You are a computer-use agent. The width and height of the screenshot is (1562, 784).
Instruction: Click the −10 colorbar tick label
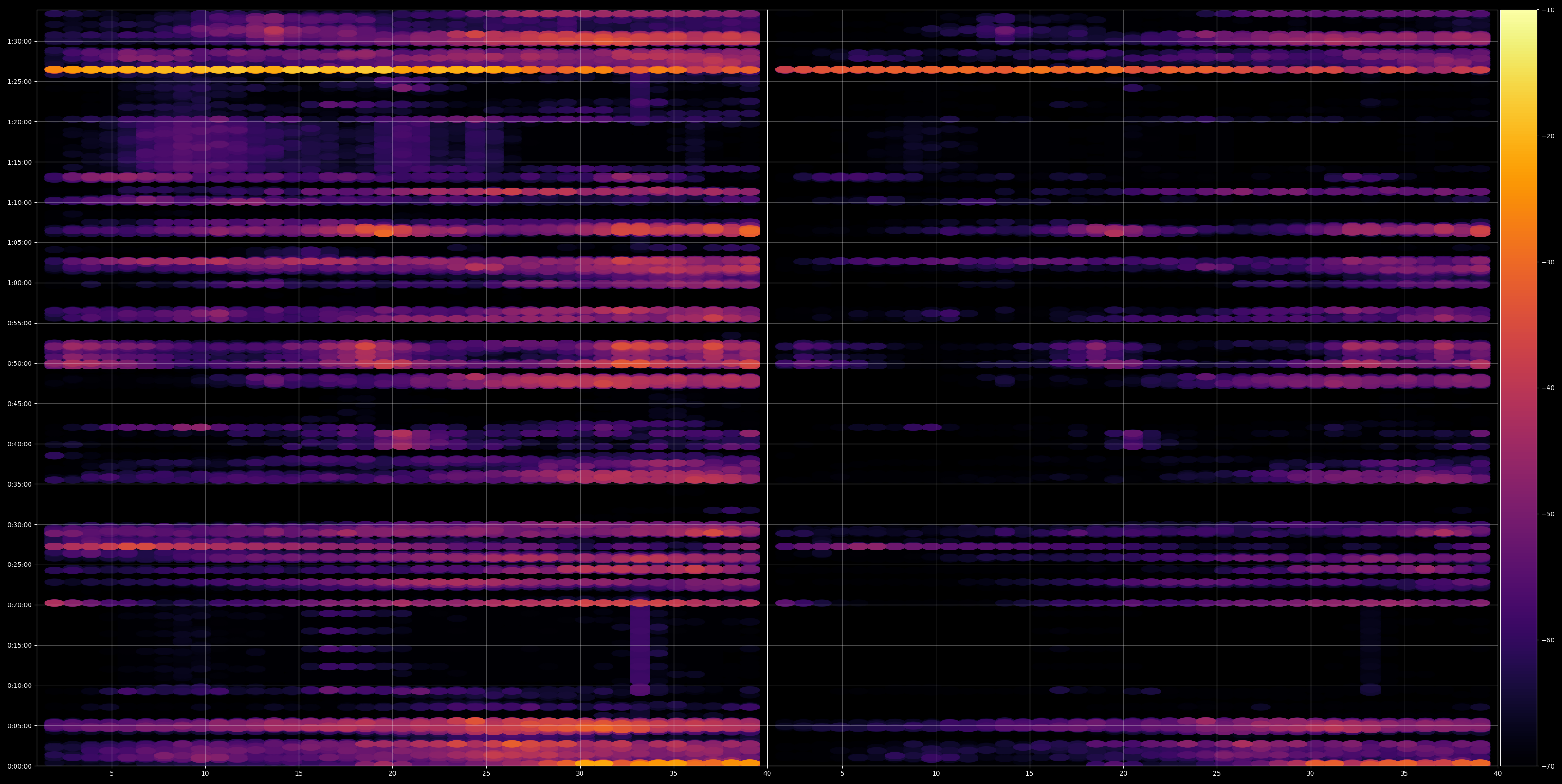pyautogui.click(x=1548, y=10)
